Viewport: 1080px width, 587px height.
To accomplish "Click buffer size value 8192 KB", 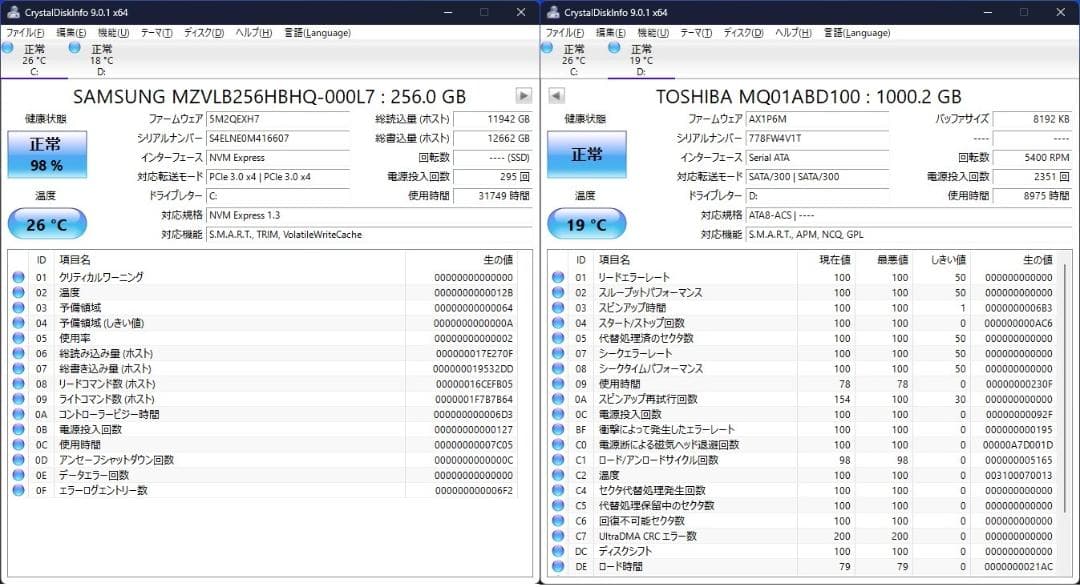I will (1032, 119).
